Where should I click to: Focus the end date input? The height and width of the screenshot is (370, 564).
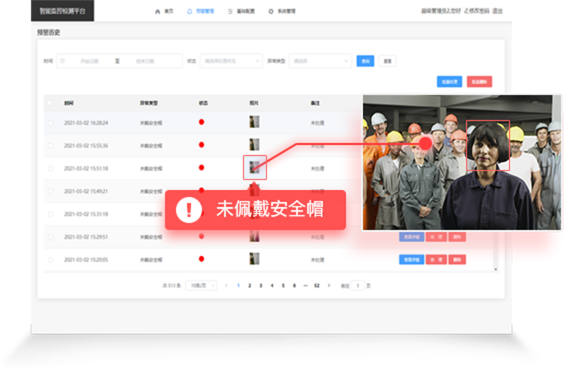(145, 61)
